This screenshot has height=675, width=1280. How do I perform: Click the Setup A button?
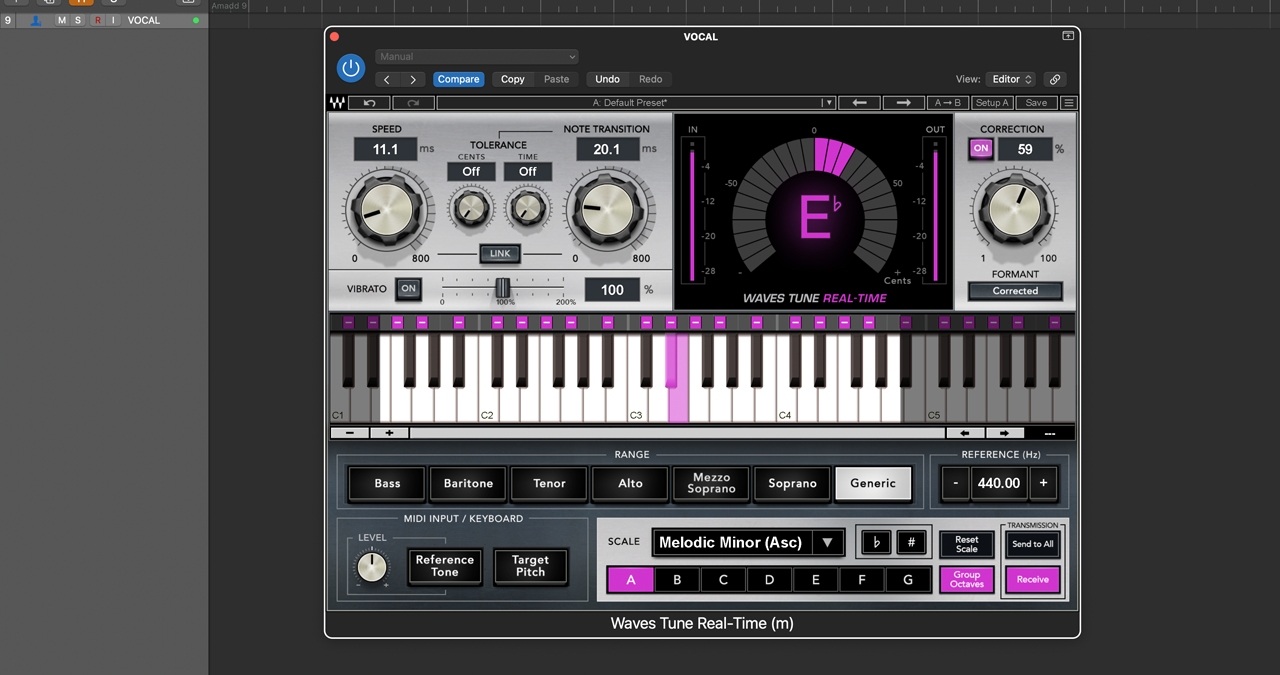tap(993, 103)
